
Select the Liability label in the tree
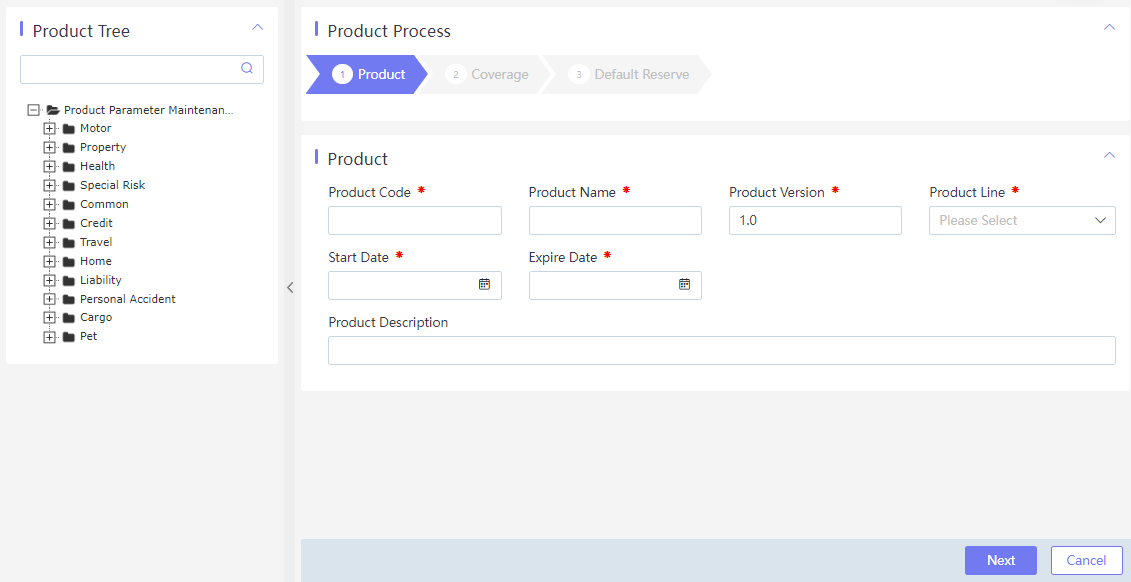point(101,280)
